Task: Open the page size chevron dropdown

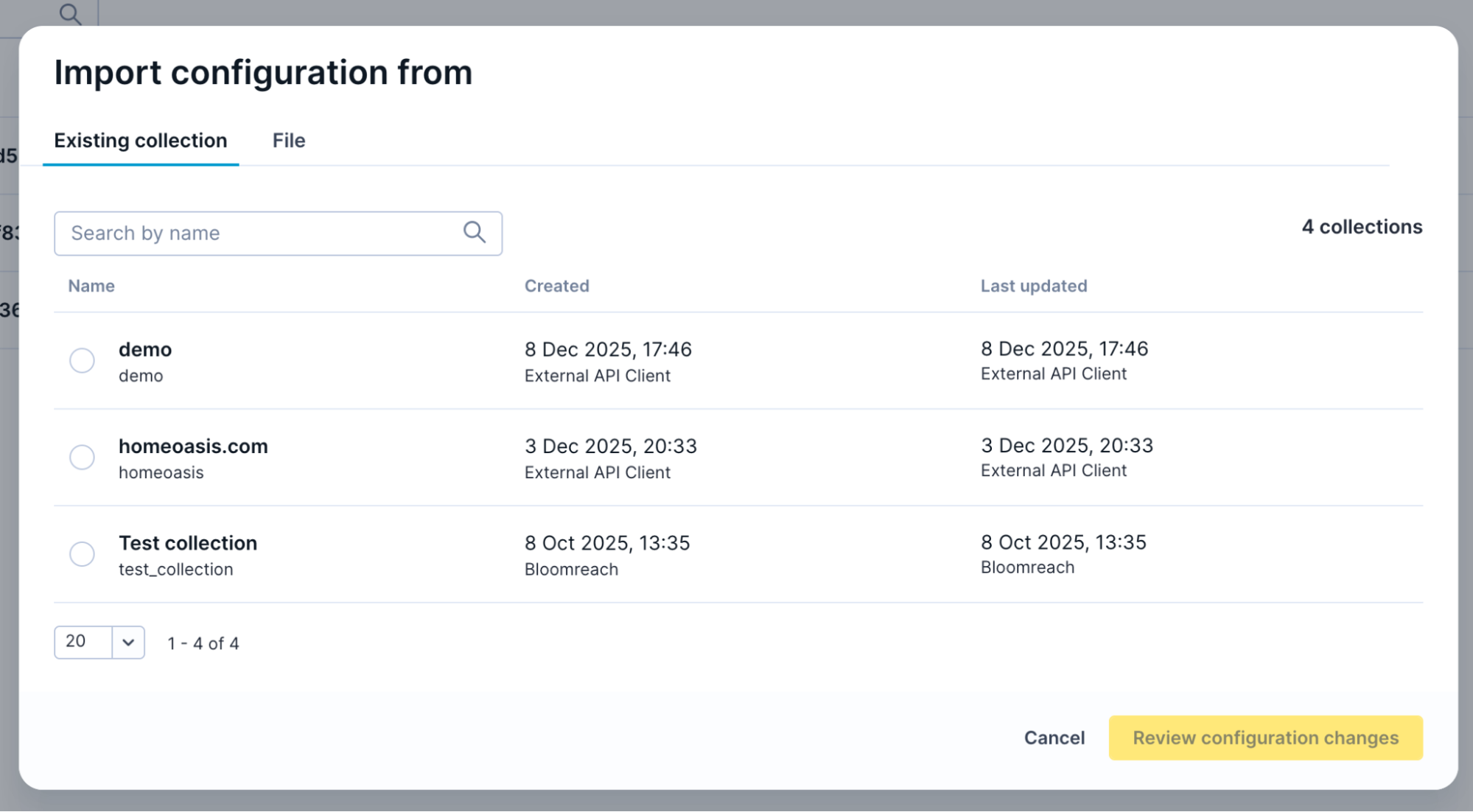Action: click(x=128, y=643)
